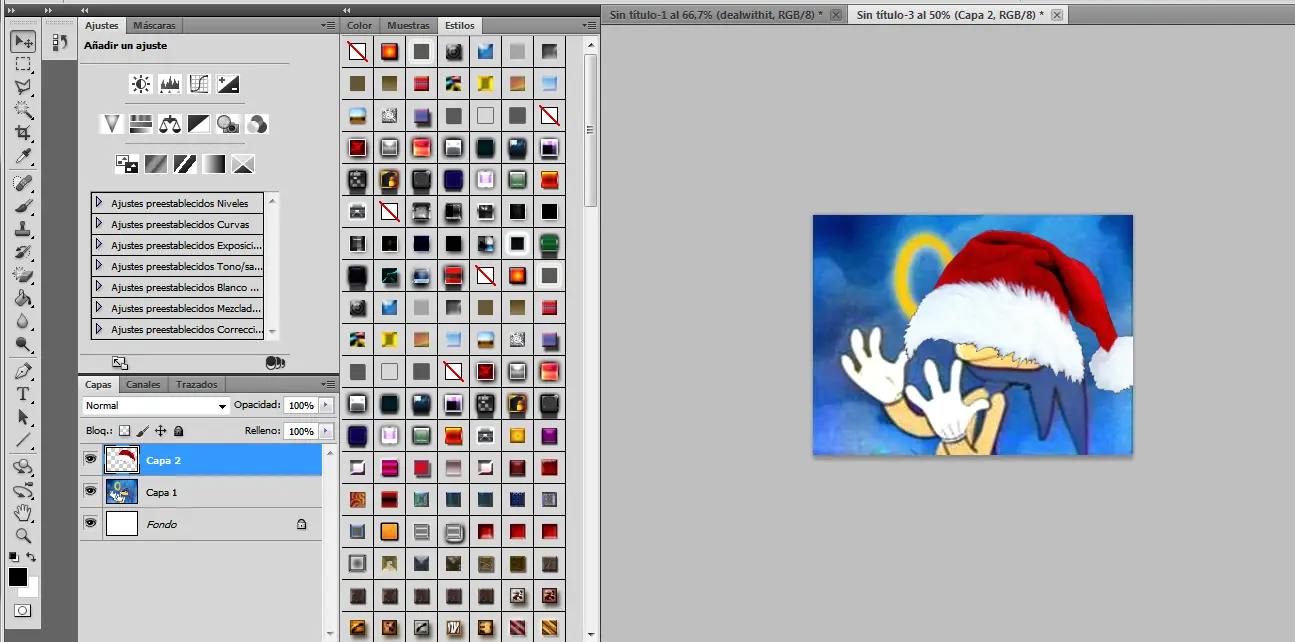This screenshot has width=1295, height=642.
Task: Pick the Lasso tool
Action: coord(22,87)
